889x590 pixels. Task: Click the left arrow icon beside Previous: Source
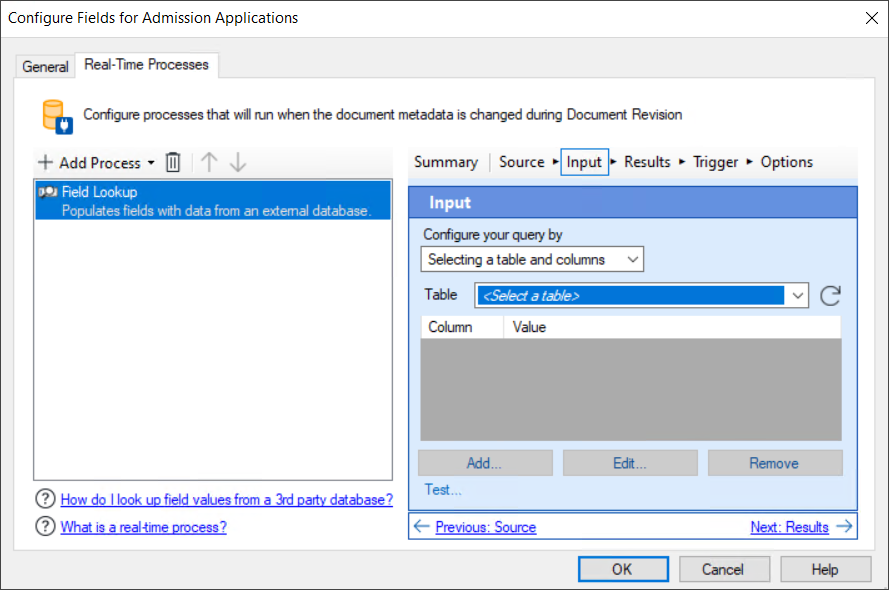click(423, 526)
